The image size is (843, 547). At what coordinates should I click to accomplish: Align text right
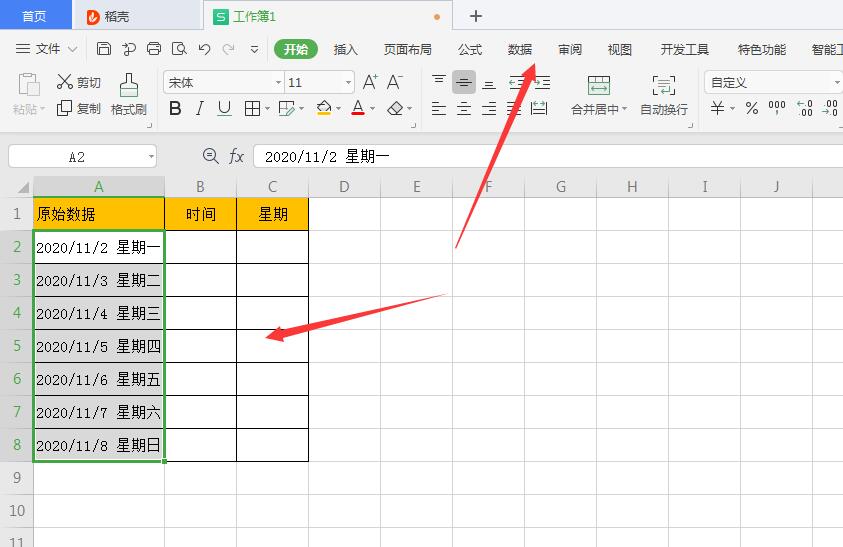pos(489,109)
